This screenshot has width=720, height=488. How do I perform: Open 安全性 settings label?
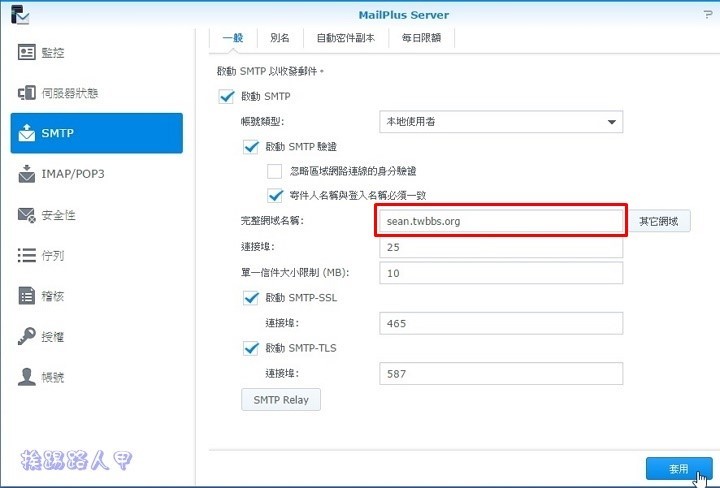tap(58, 215)
